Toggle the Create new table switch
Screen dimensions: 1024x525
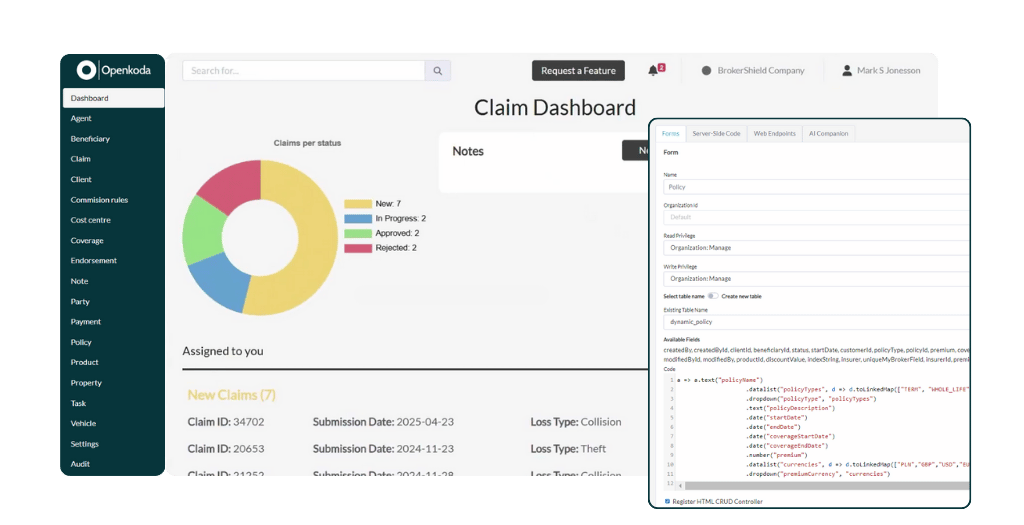713,296
